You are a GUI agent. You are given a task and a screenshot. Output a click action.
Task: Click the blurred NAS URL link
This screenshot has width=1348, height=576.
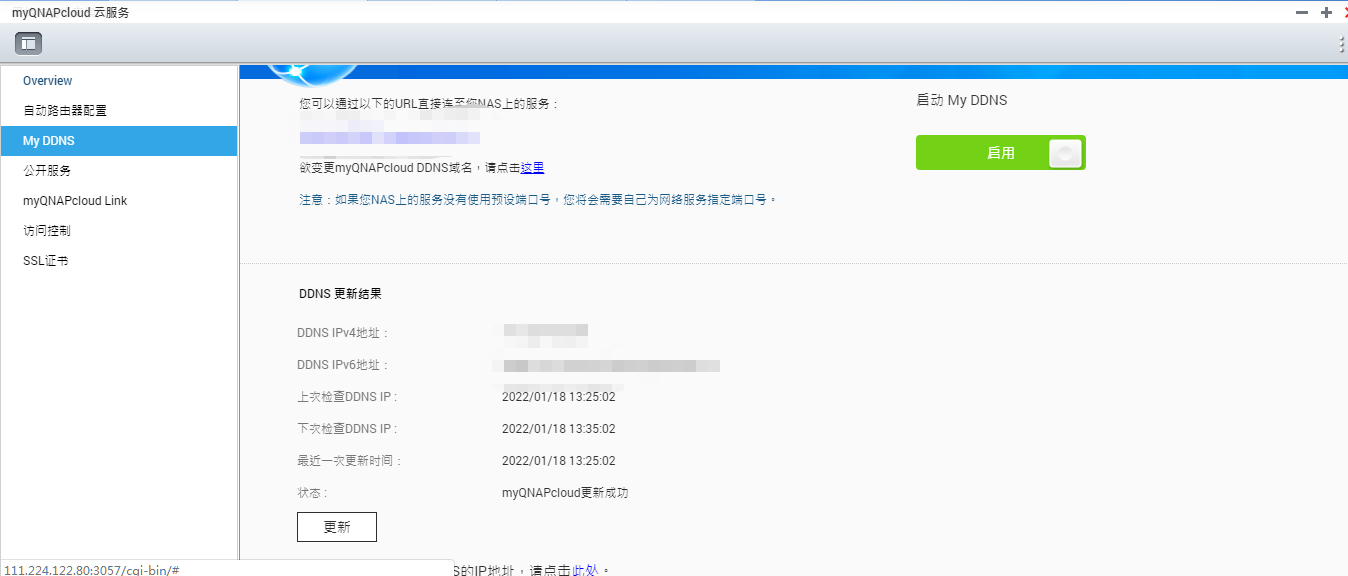[389, 138]
